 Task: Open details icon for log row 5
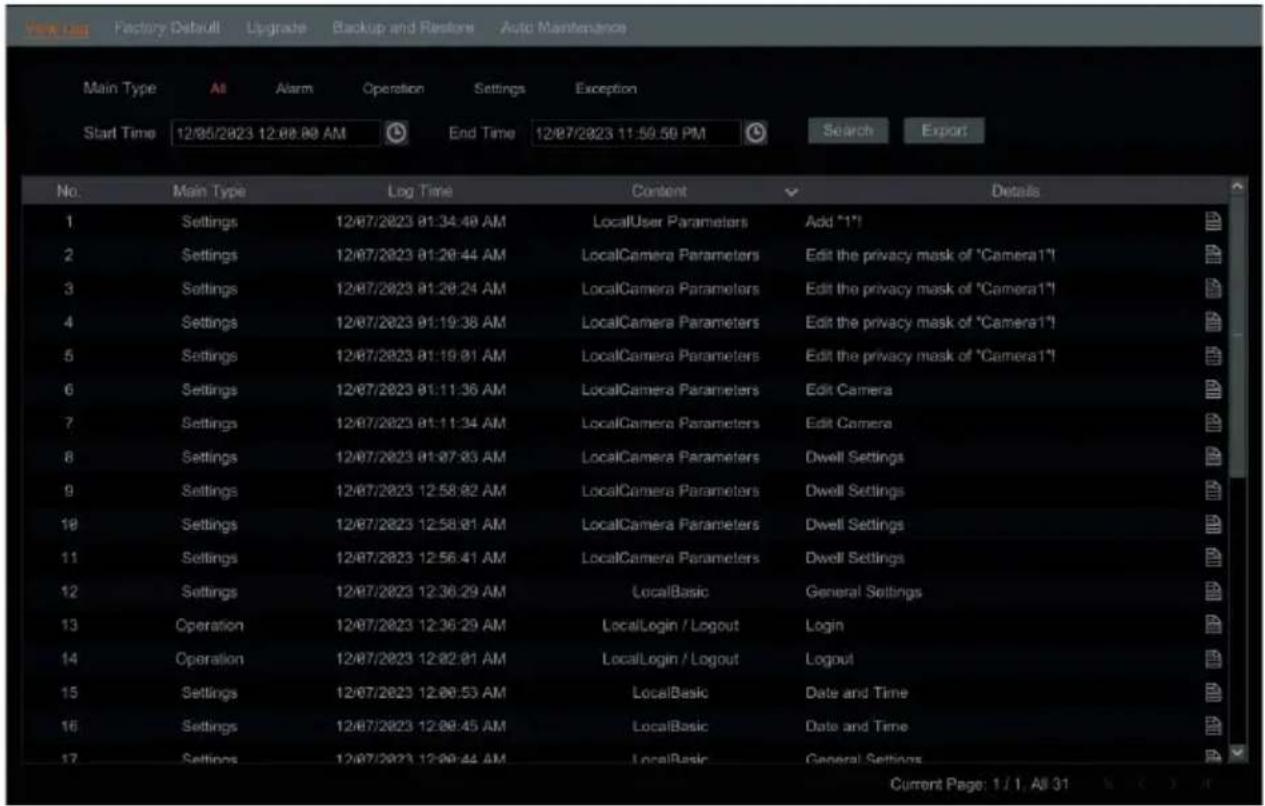tap(1213, 357)
